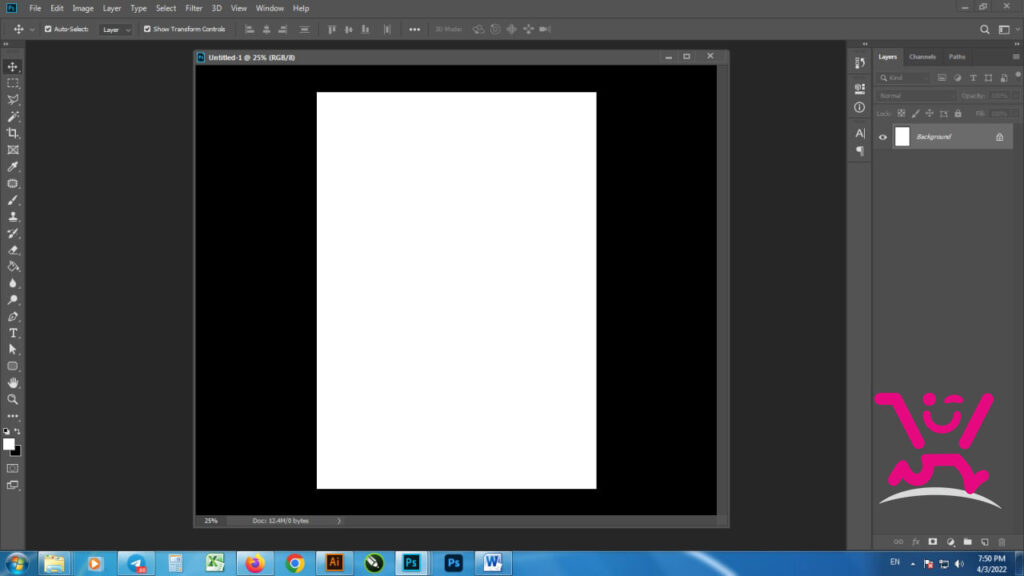
Task: Select the Hand tool
Action: 12,383
